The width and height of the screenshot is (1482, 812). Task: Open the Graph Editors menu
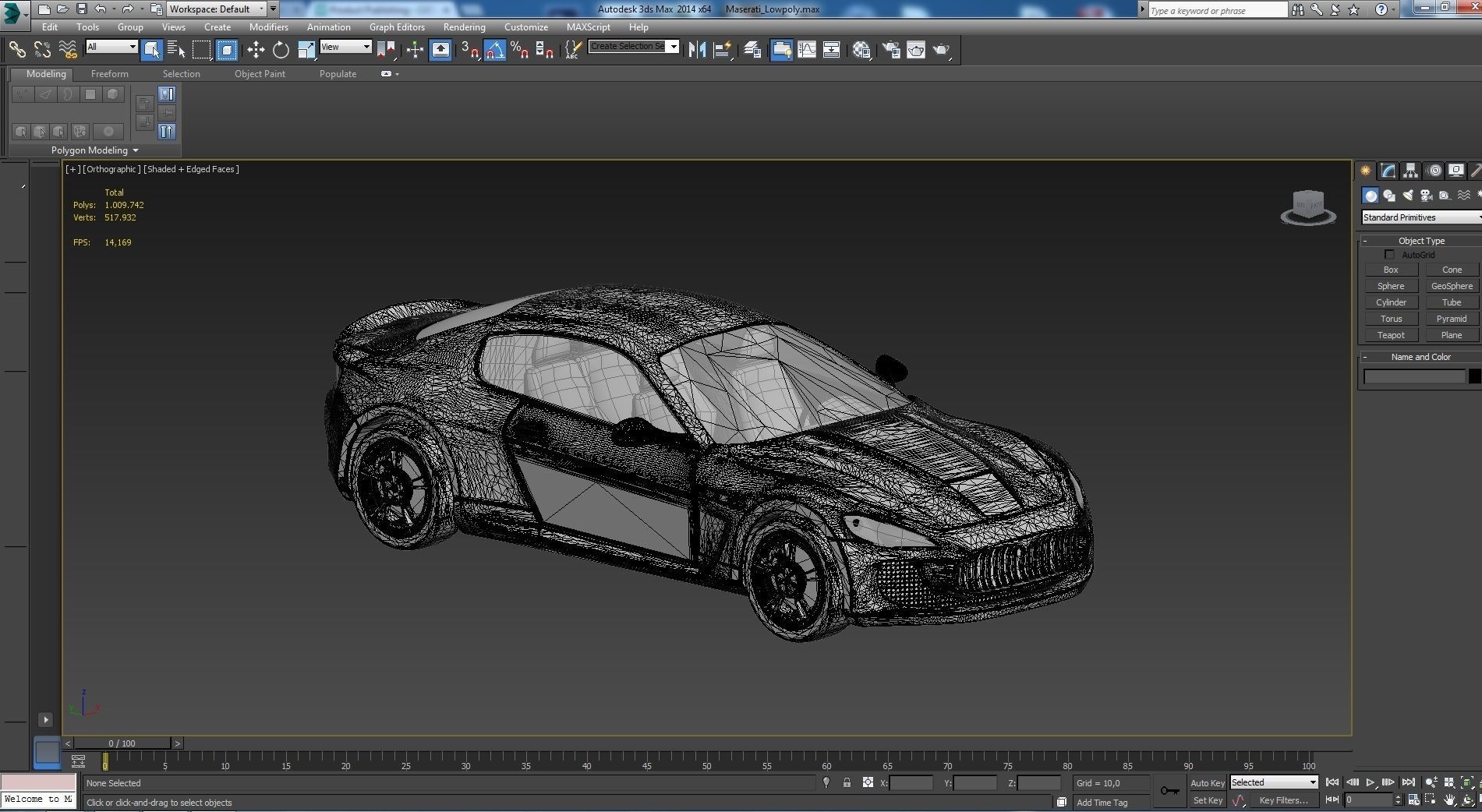tap(397, 26)
